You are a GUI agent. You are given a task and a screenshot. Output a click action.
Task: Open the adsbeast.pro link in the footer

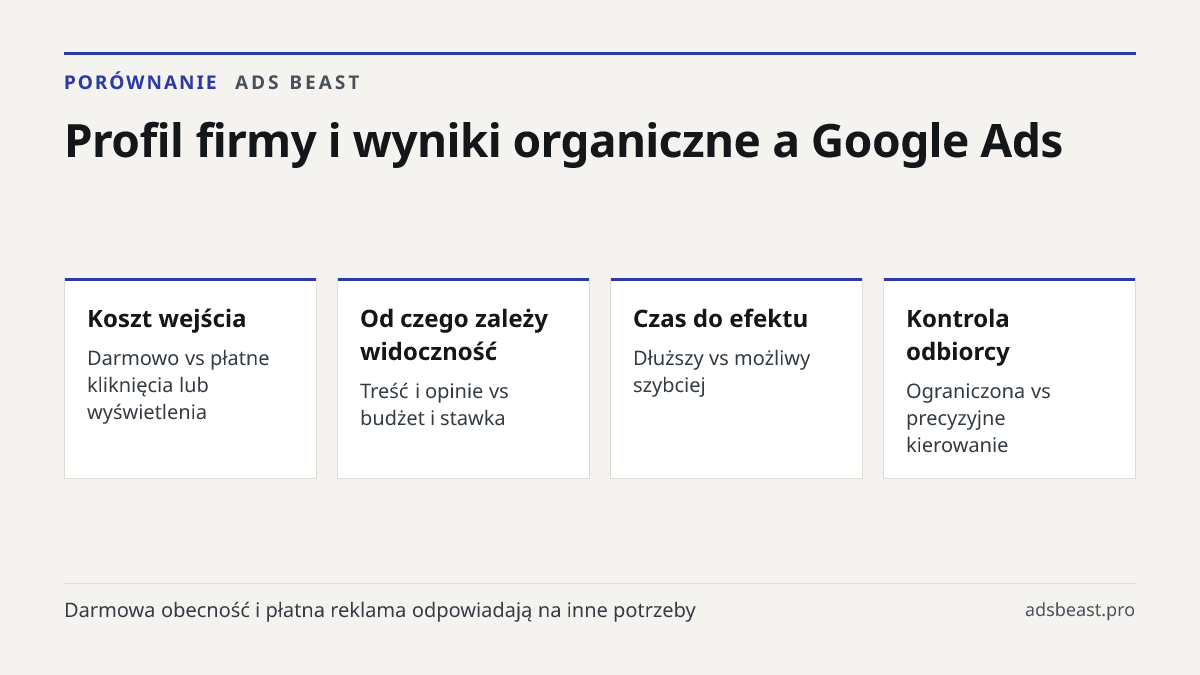tap(1080, 610)
